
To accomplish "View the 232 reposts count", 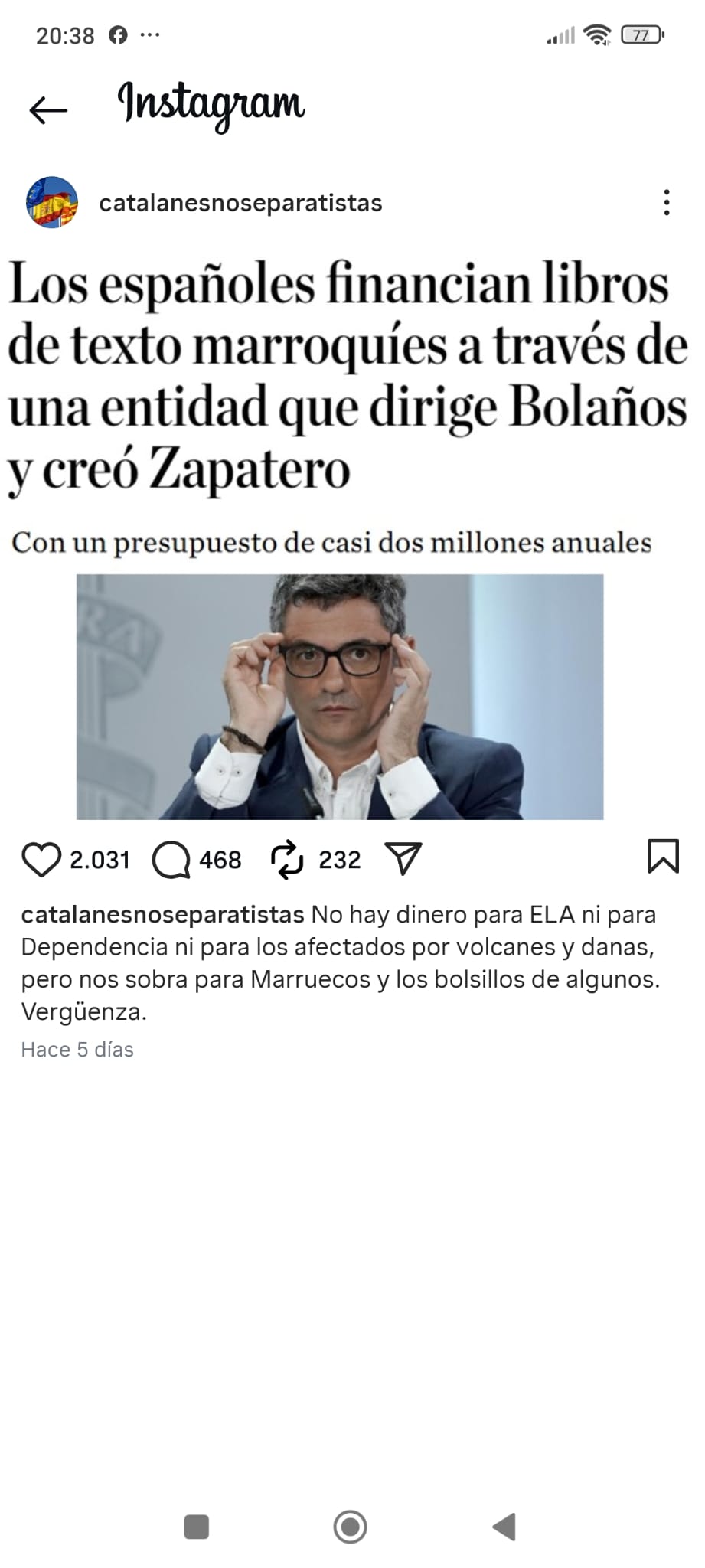I will point(339,860).
